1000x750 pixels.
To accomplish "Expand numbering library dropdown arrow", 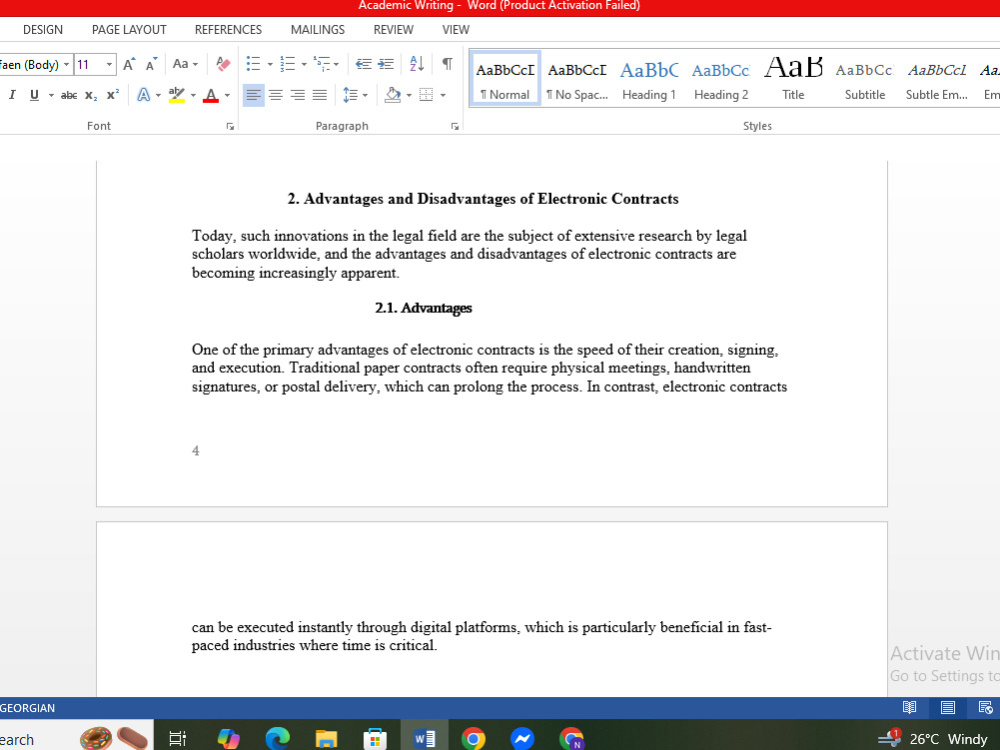I will (304, 64).
